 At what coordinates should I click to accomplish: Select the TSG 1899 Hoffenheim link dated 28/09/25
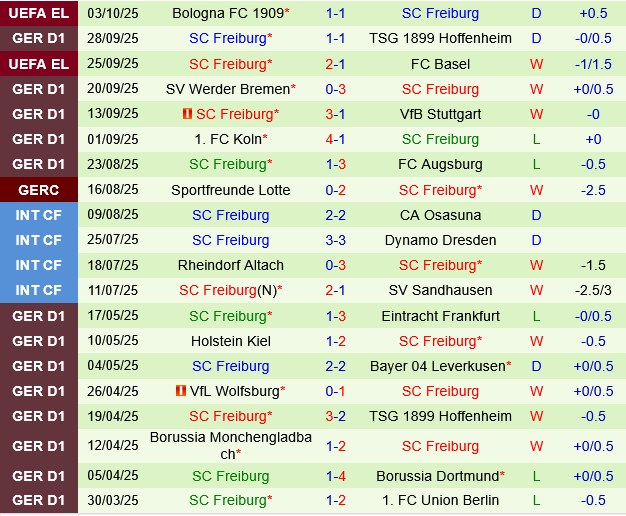click(x=440, y=38)
